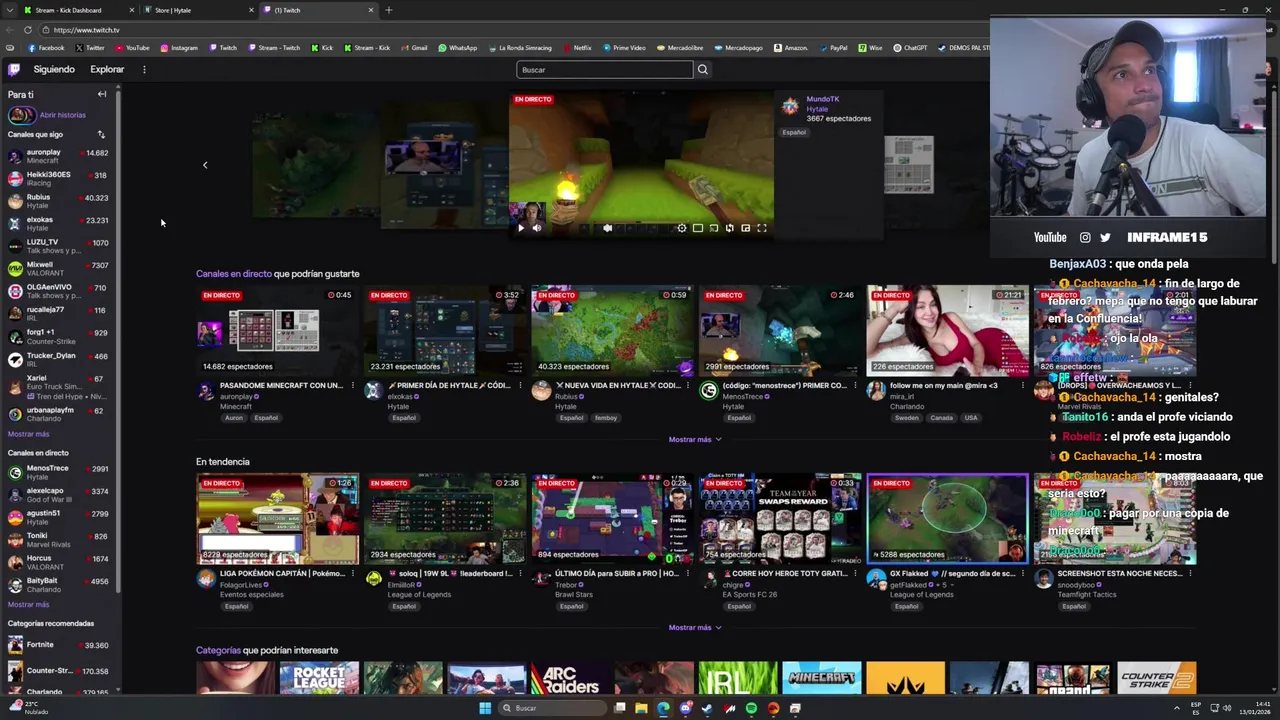Go to previous featured carousel stream
The height and width of the screenshot is (720, 1280).
pyautogui.click(x=205, y=165)
